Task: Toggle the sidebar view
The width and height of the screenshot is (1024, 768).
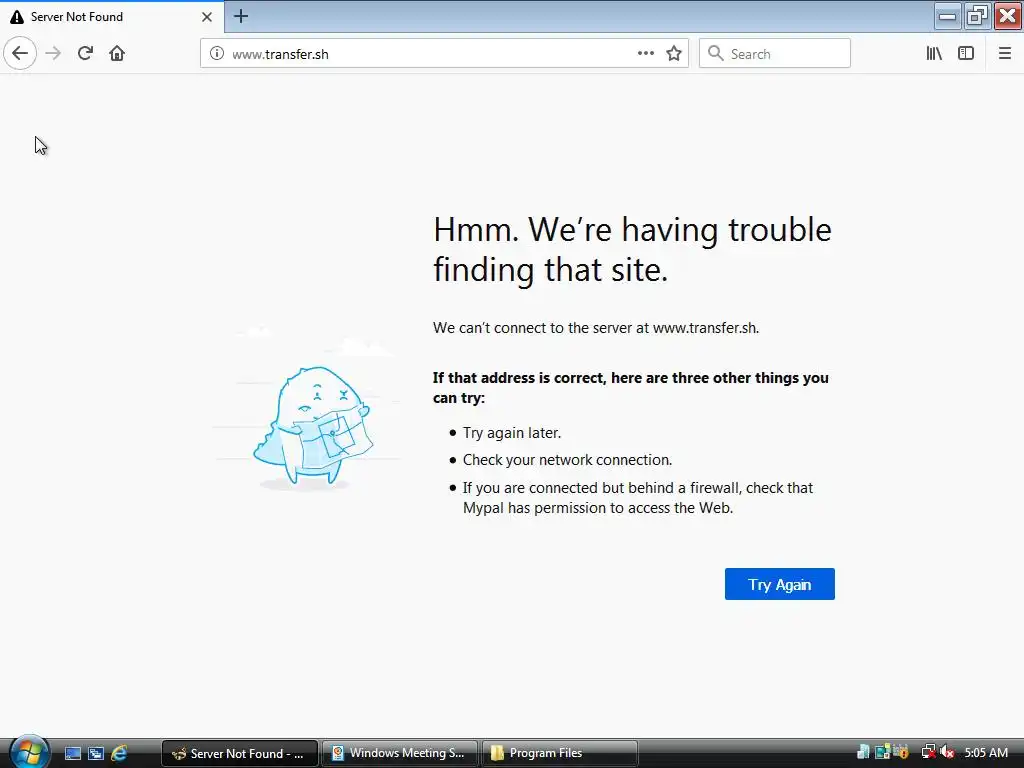Action: [x=966, y=54]
